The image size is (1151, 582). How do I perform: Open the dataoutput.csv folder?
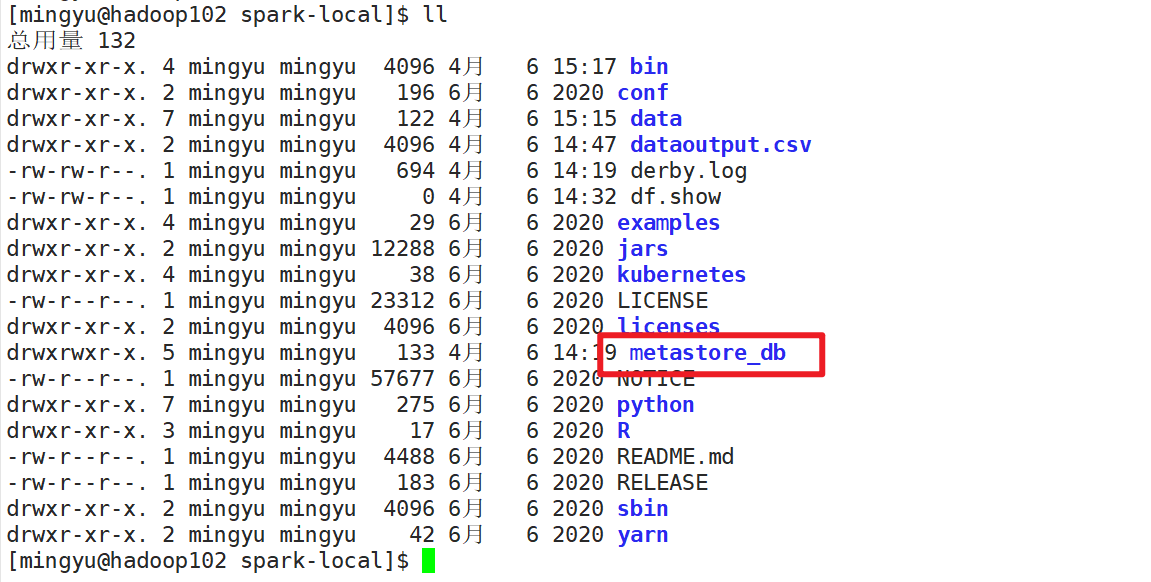[719, 144]
